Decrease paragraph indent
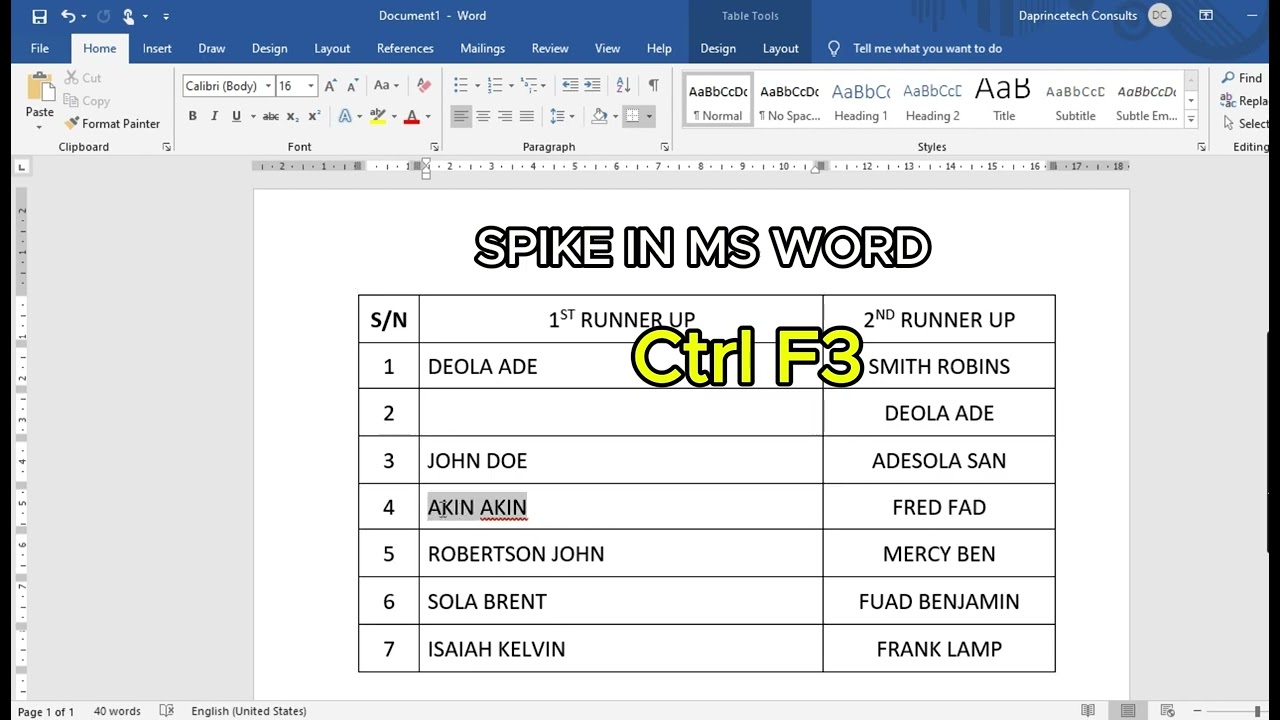Image resolution: width=1280 pixels, height=720 pixels. click(x=570, y=86)
